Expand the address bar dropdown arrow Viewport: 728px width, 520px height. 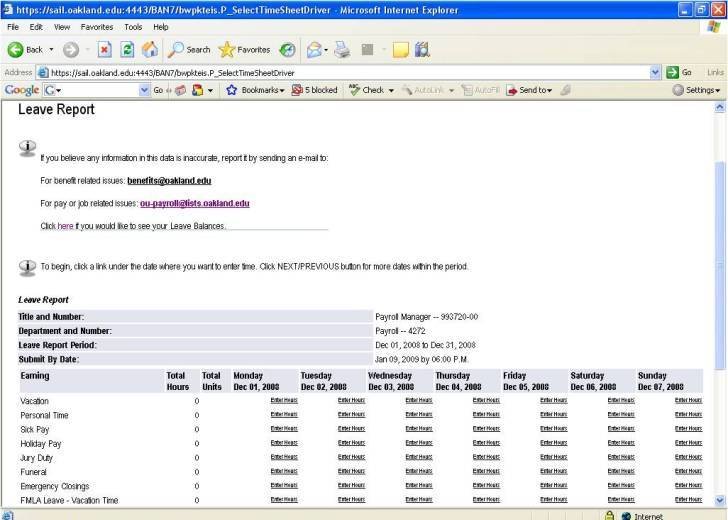coord(656,72)
